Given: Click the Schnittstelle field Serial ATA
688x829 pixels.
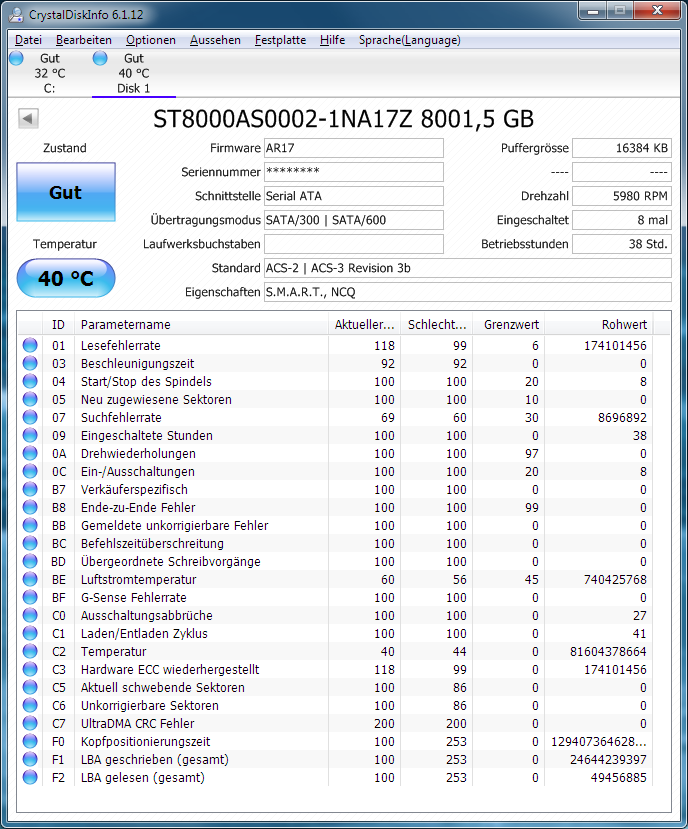Looking at the screenshot, I should pyautogui.click(x=354, y=196).
